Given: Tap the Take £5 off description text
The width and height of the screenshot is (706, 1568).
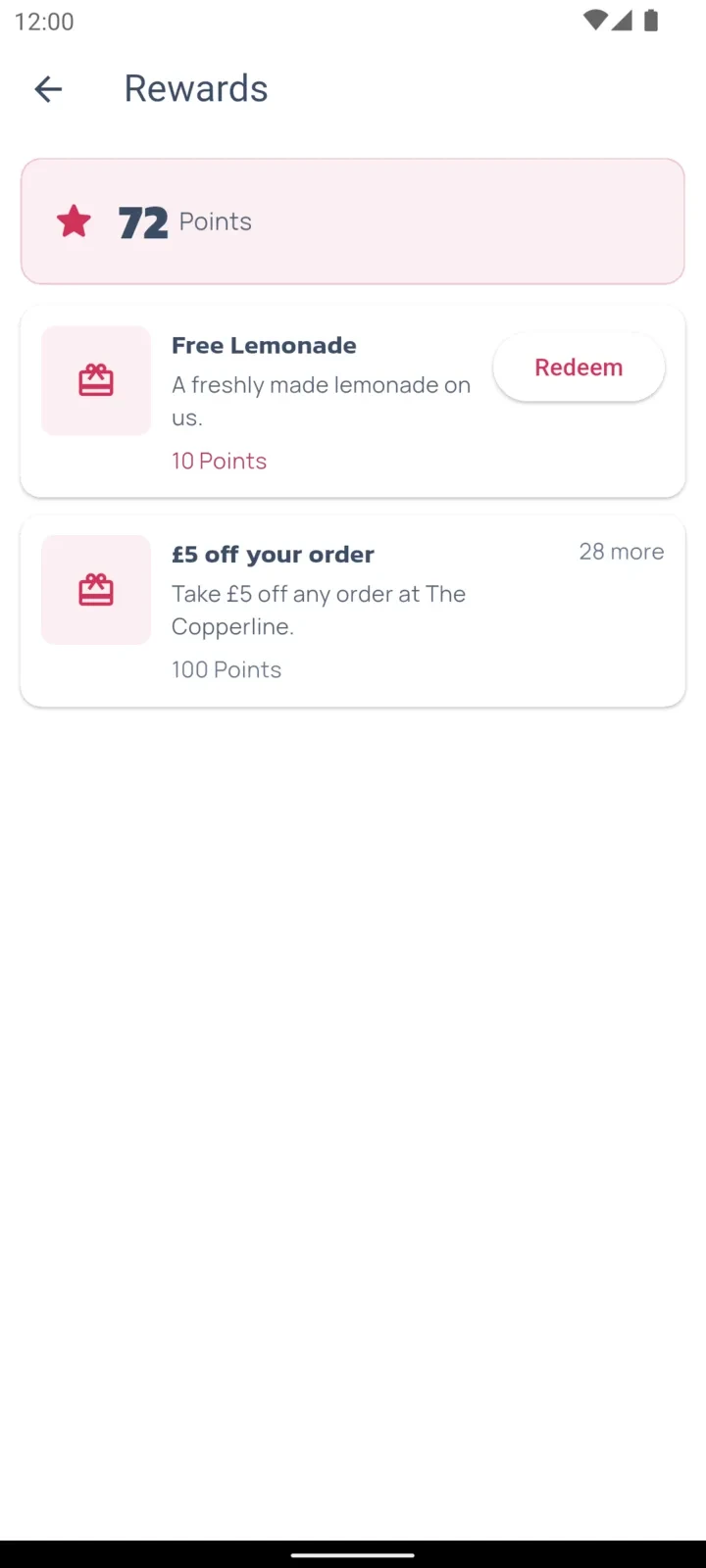Looking at the screenshot, I should tap(319, 610).
